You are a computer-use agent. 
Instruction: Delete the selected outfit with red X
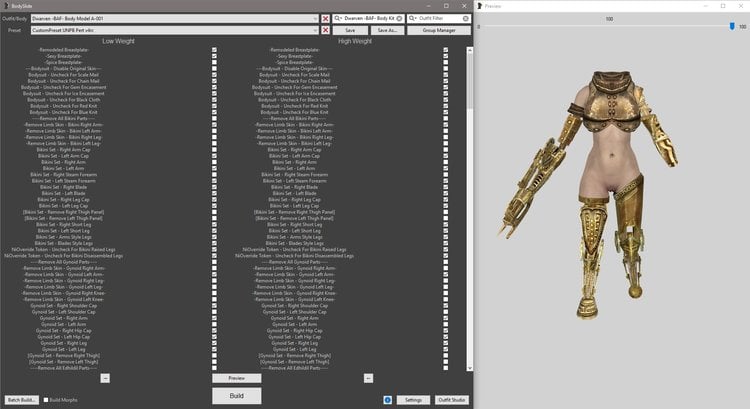[325, 19]
